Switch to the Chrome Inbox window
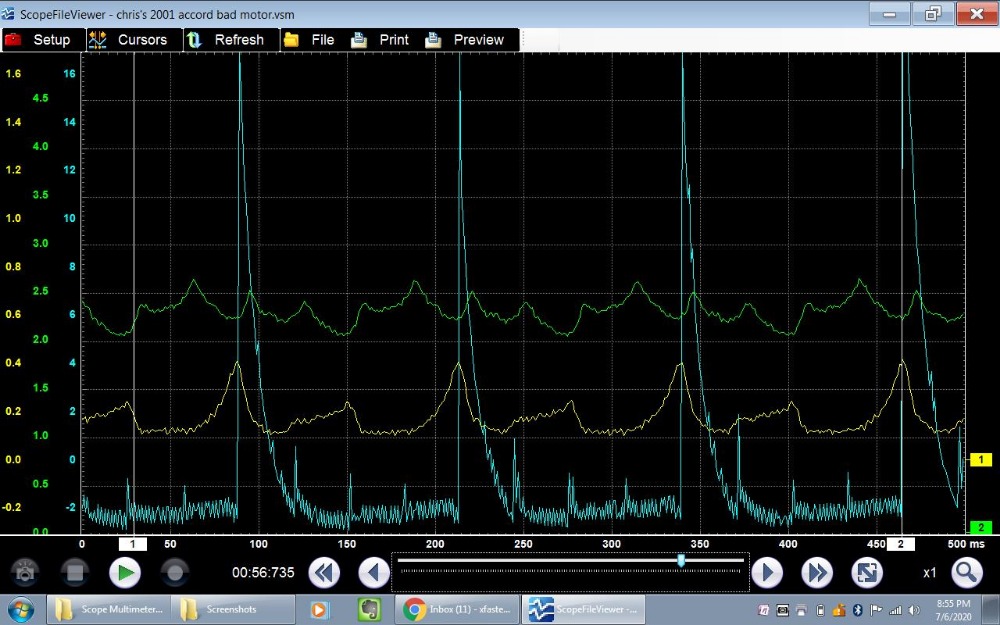1000x625 pixels. 457,610
